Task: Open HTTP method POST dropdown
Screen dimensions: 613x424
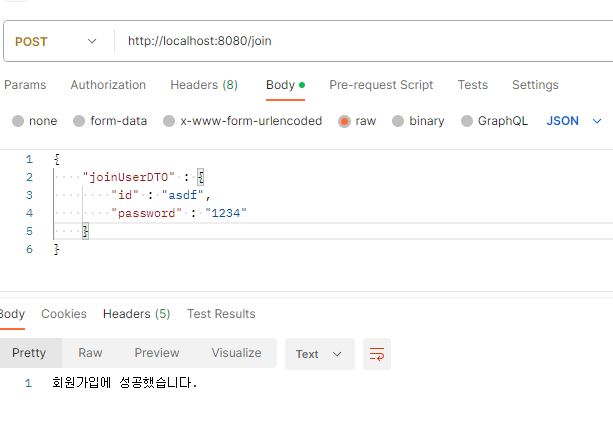Action: (x=56, y=41)
